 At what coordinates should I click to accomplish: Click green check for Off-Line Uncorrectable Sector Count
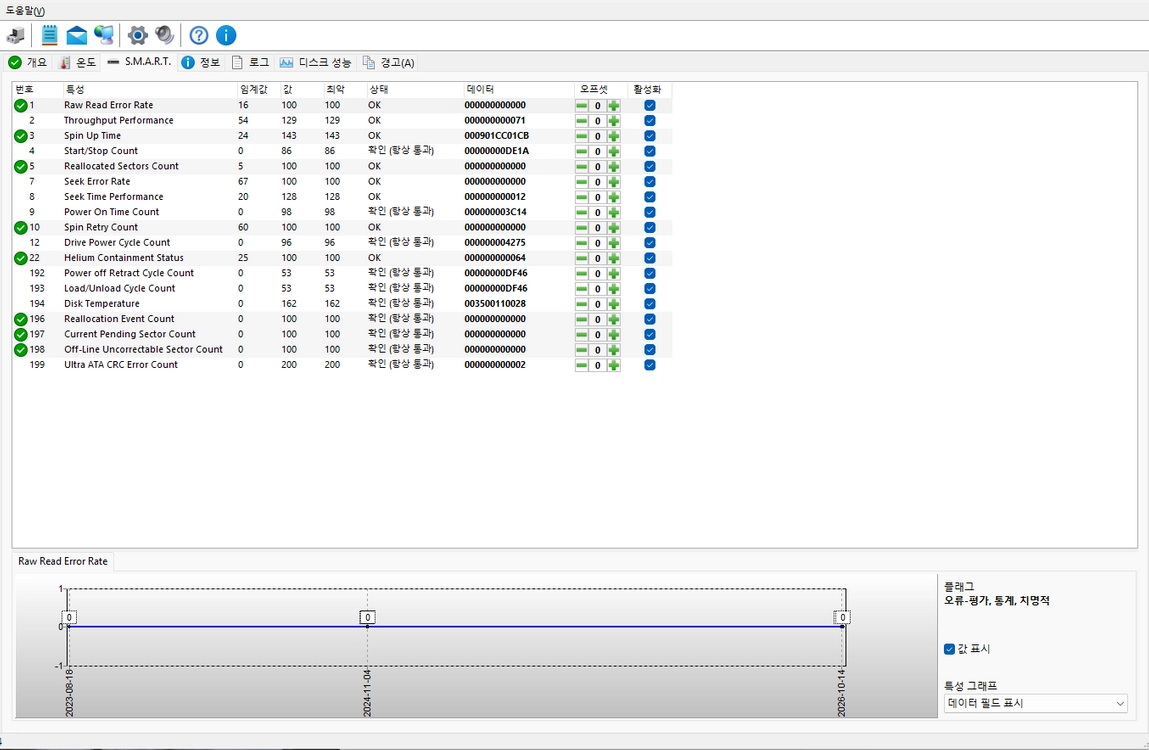tap(21, 350)
